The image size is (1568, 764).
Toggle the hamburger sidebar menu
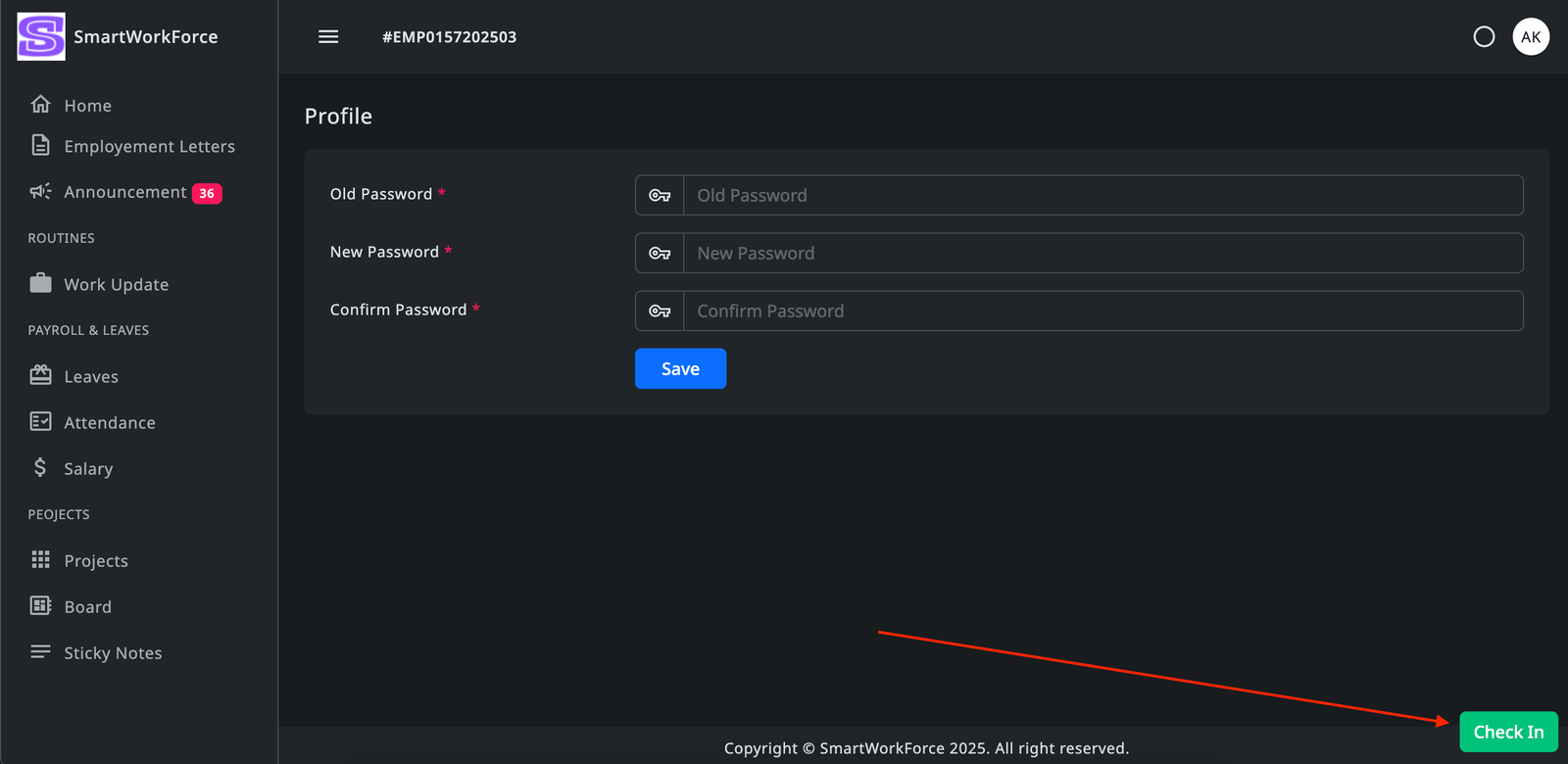click(x=328, y=37)
